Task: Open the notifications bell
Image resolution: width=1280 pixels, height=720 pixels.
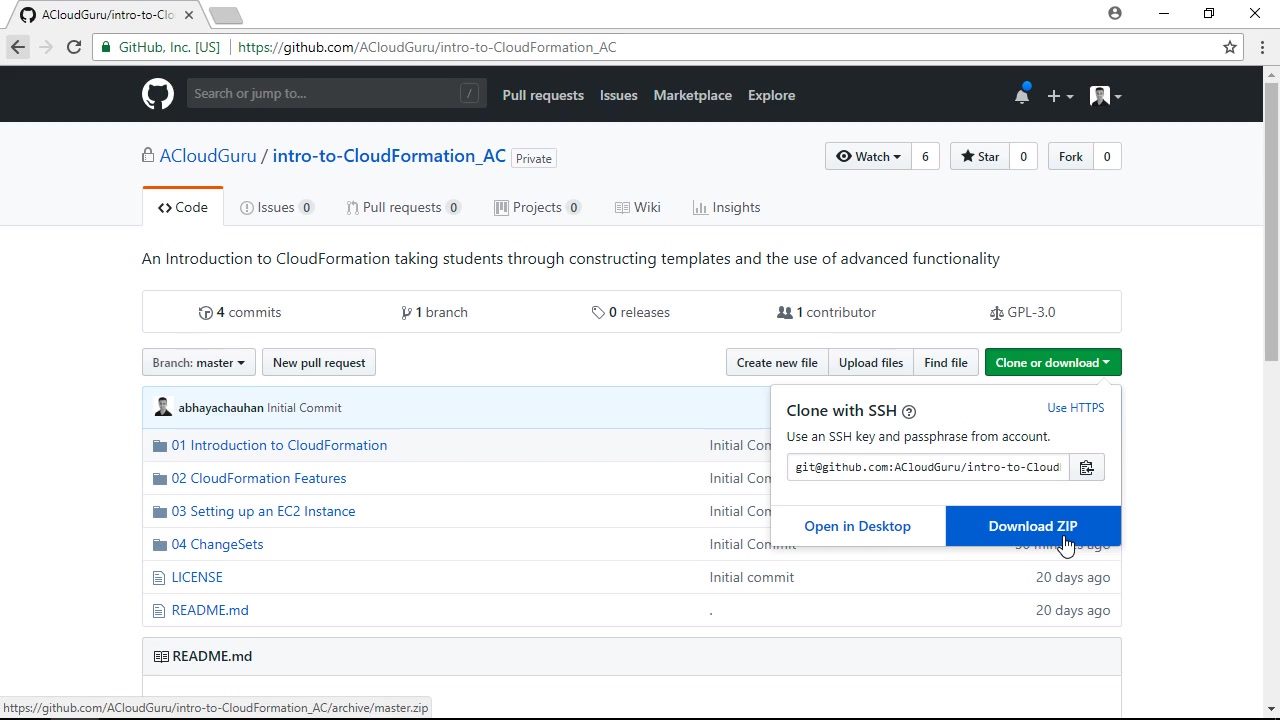Action: tap(1021, 96)
